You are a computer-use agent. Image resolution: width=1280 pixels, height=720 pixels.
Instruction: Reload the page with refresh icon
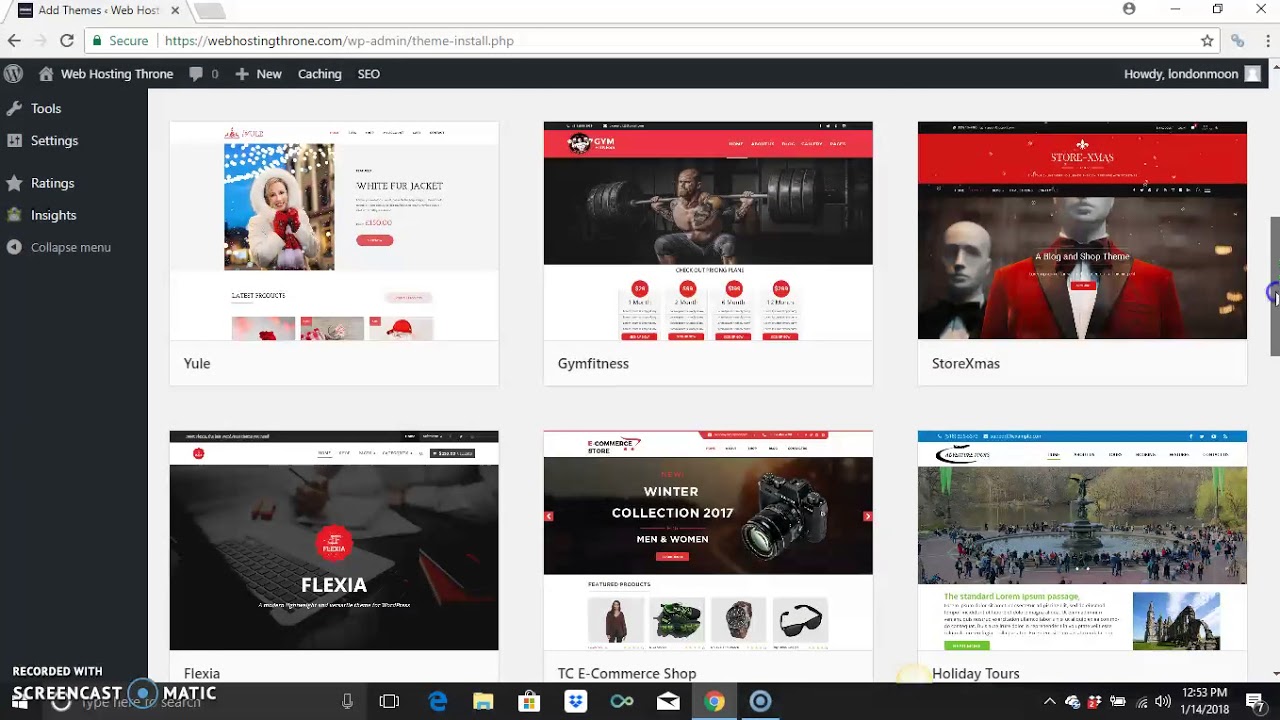[x=67, y=41]
